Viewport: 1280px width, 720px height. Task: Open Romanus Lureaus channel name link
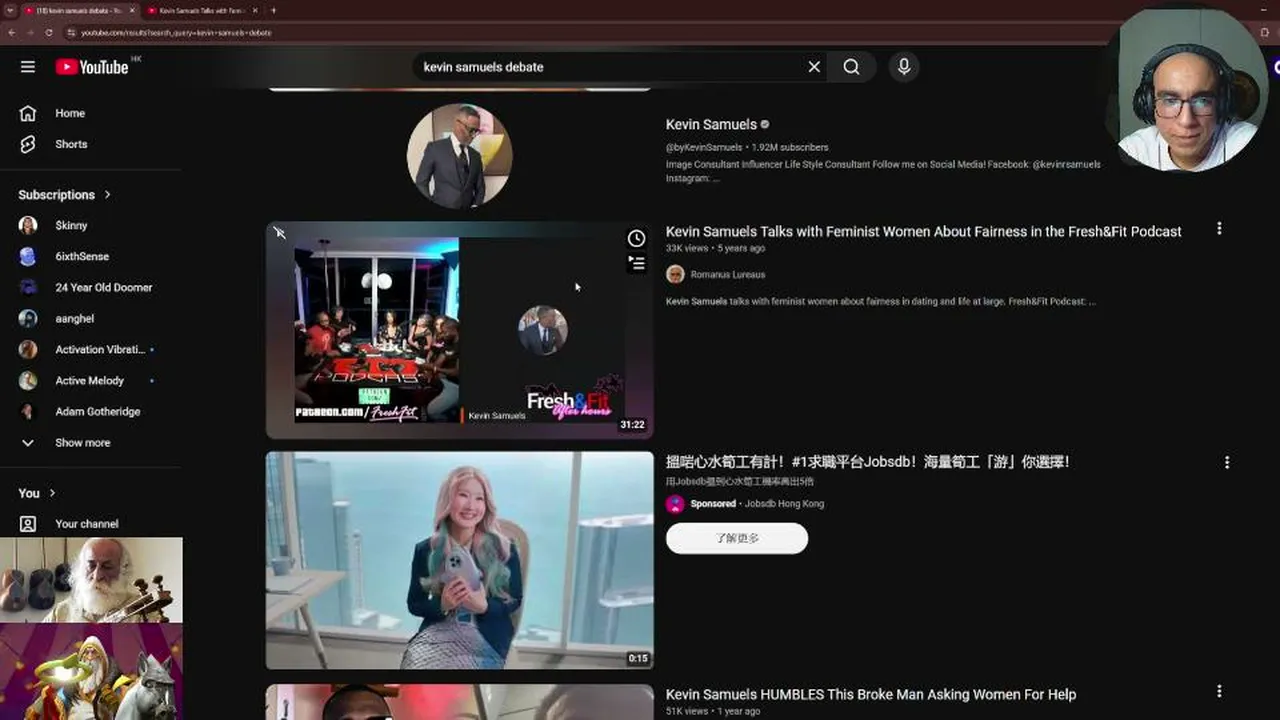click(728, 274)
